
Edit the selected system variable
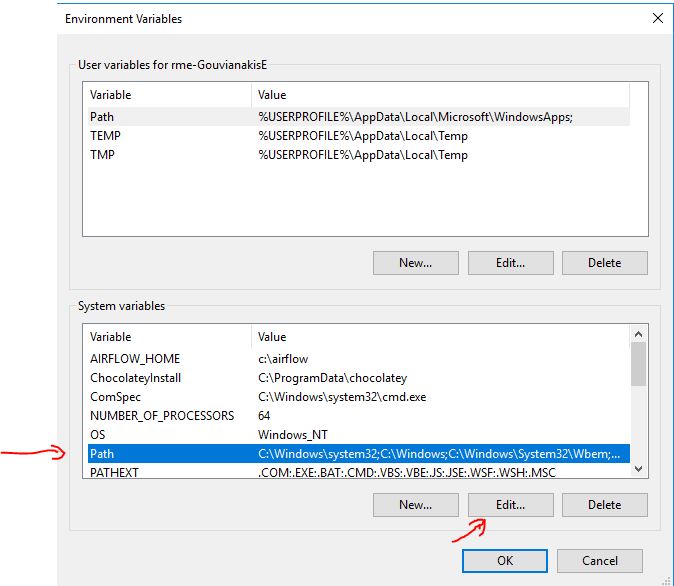[x=510, y=505]
